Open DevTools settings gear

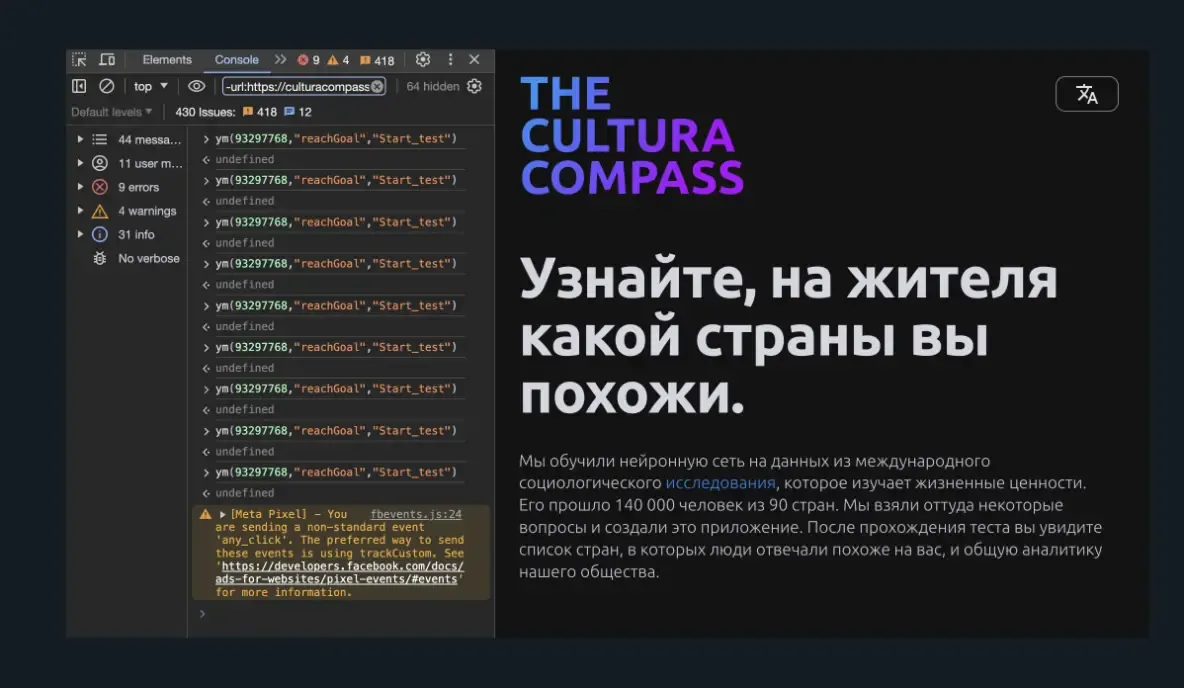(424, 60)
